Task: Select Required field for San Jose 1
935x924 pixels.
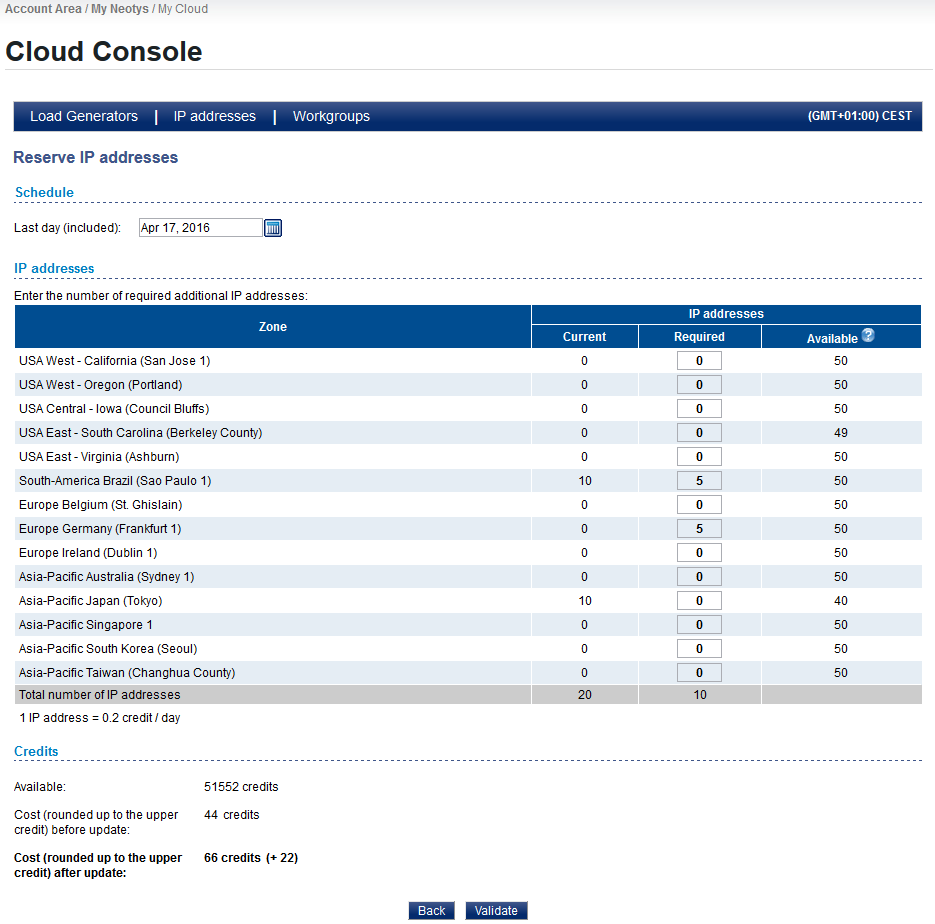Action: [x=699, y=361]
